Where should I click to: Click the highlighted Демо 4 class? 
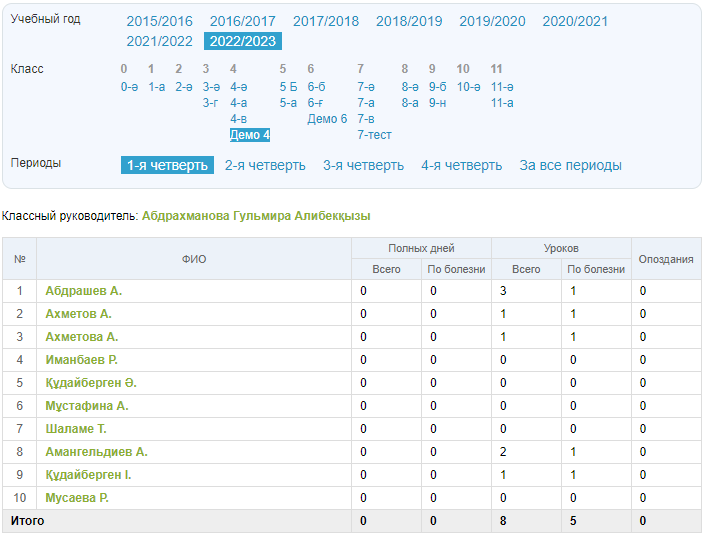pos(250,135)
